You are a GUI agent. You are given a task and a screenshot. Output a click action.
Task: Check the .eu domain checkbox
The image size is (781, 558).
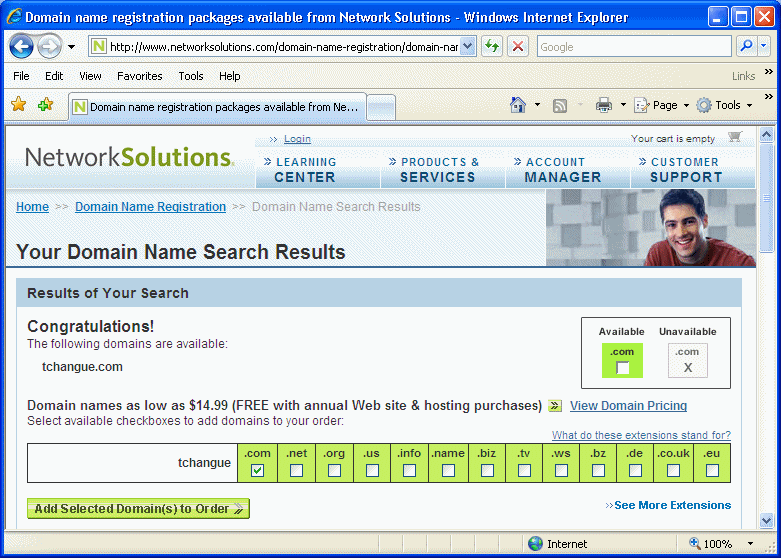(712, 470)
